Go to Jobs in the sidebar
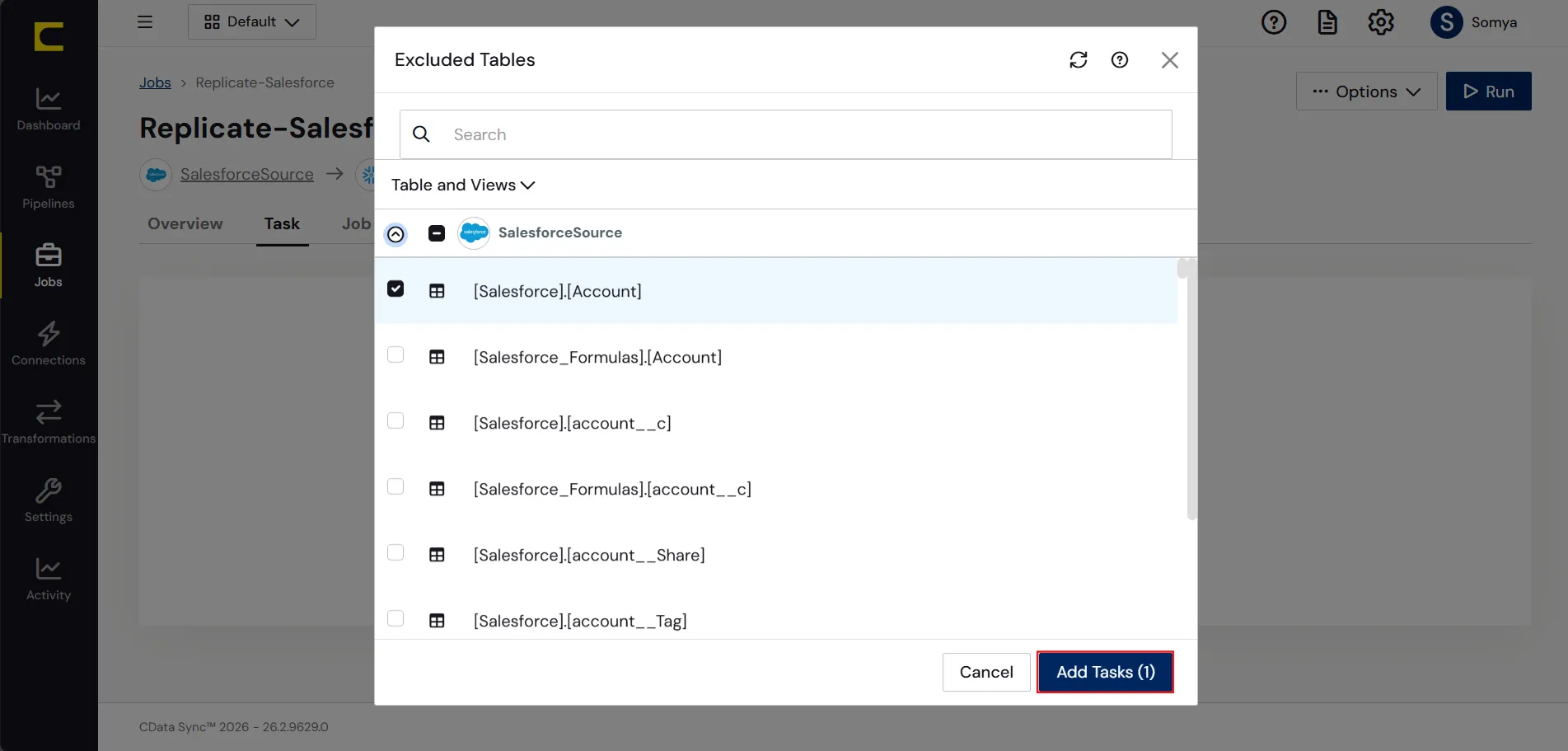1568x751 pixels. click(49, 265)
